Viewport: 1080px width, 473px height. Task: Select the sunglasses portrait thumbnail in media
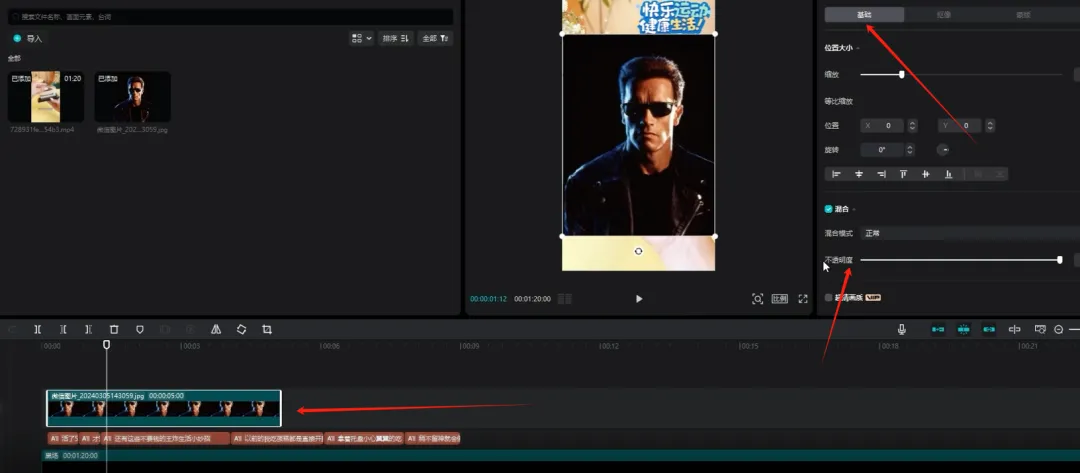click(132, 96)
